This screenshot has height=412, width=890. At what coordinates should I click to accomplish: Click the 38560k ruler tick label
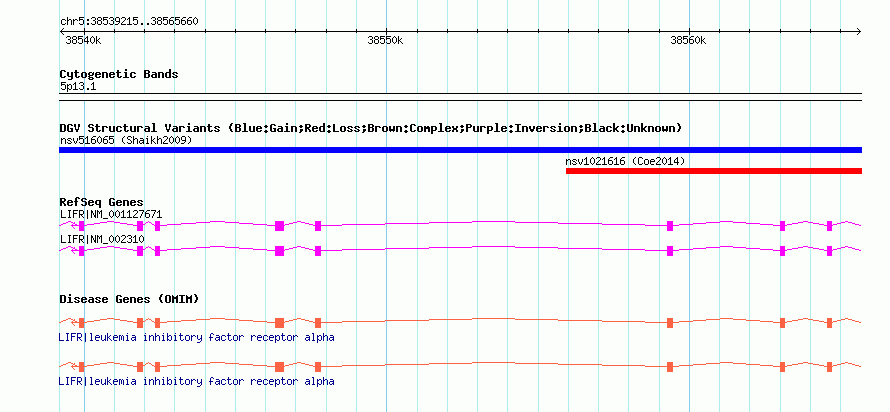coord(689,40)
